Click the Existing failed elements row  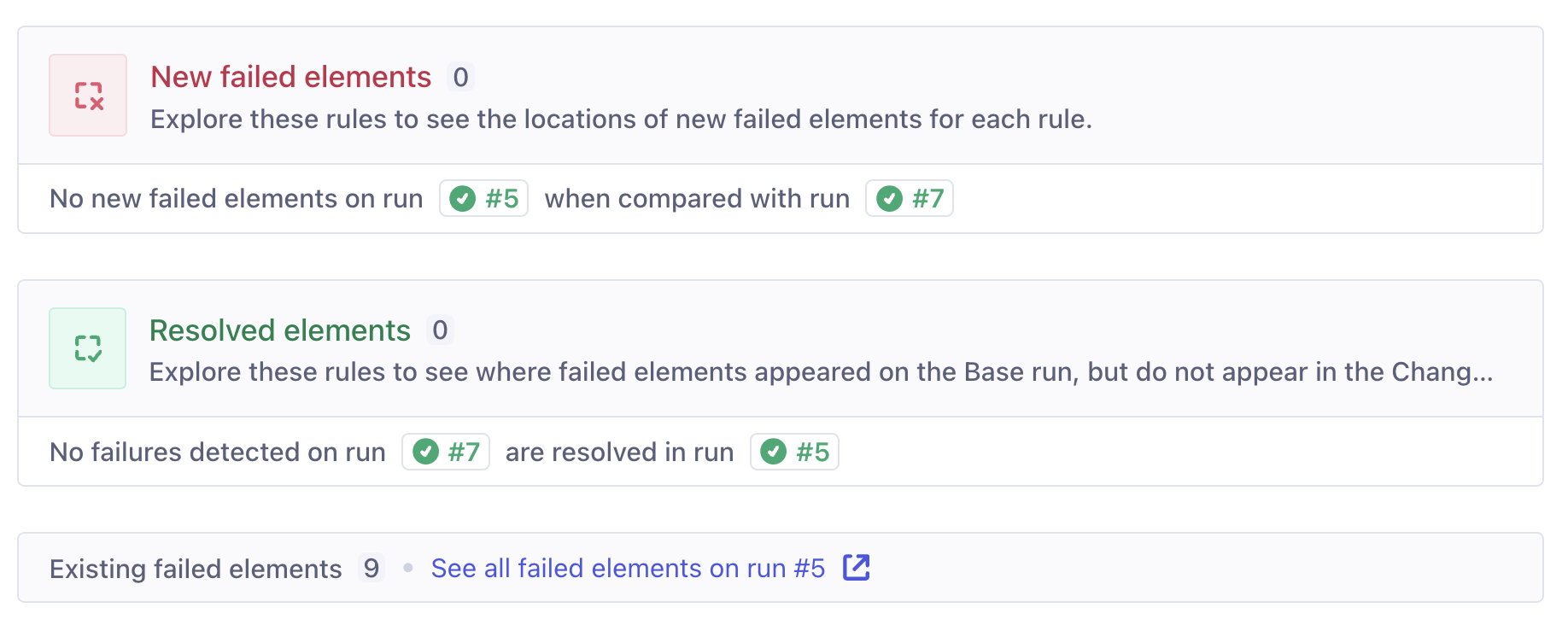click(x=196, y=567)
